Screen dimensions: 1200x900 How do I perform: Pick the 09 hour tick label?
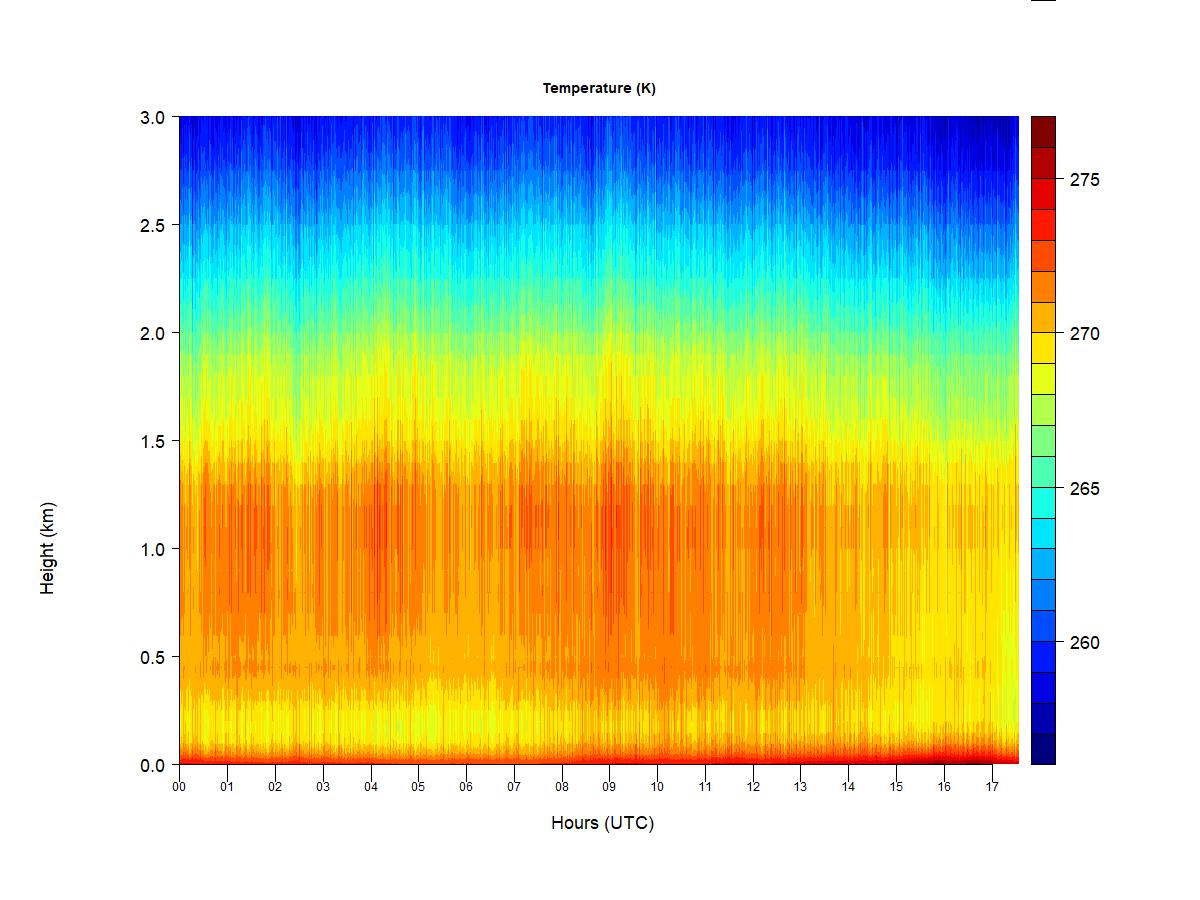[x=610, y=787]
